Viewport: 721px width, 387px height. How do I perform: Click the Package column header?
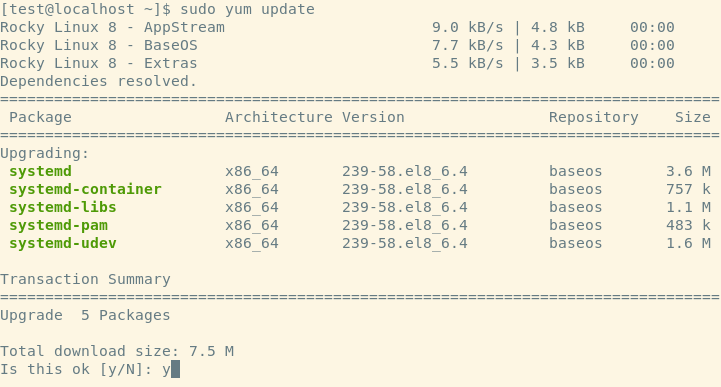(x=40, y=117)
